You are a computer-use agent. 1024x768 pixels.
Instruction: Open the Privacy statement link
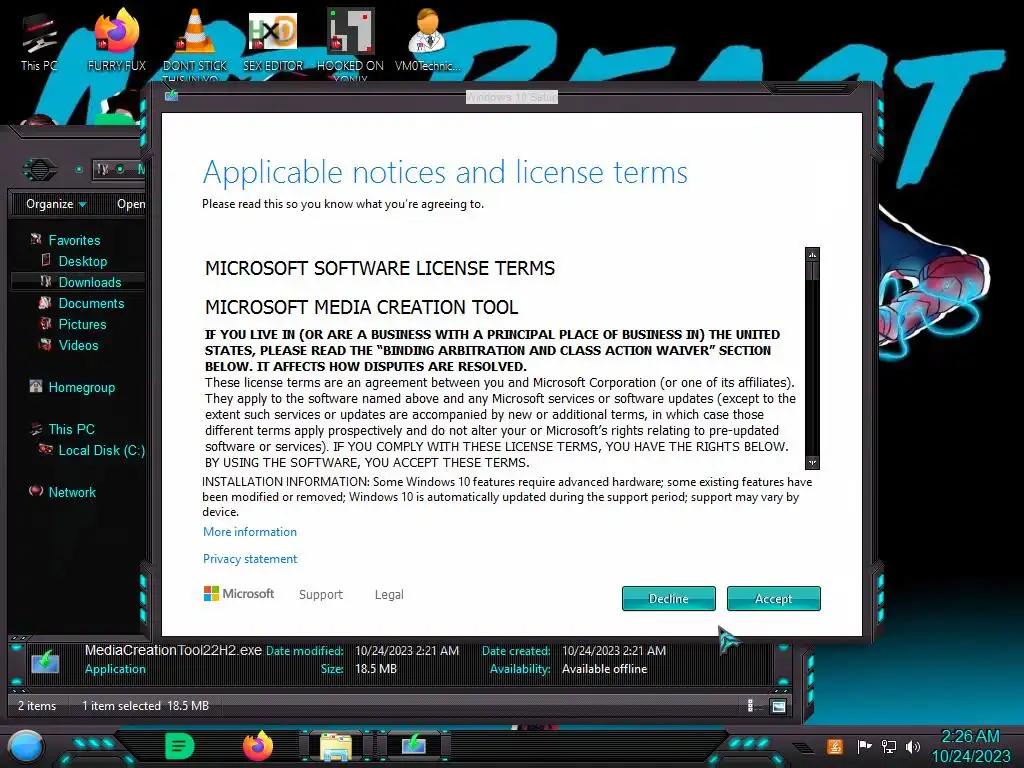(249, 559)
